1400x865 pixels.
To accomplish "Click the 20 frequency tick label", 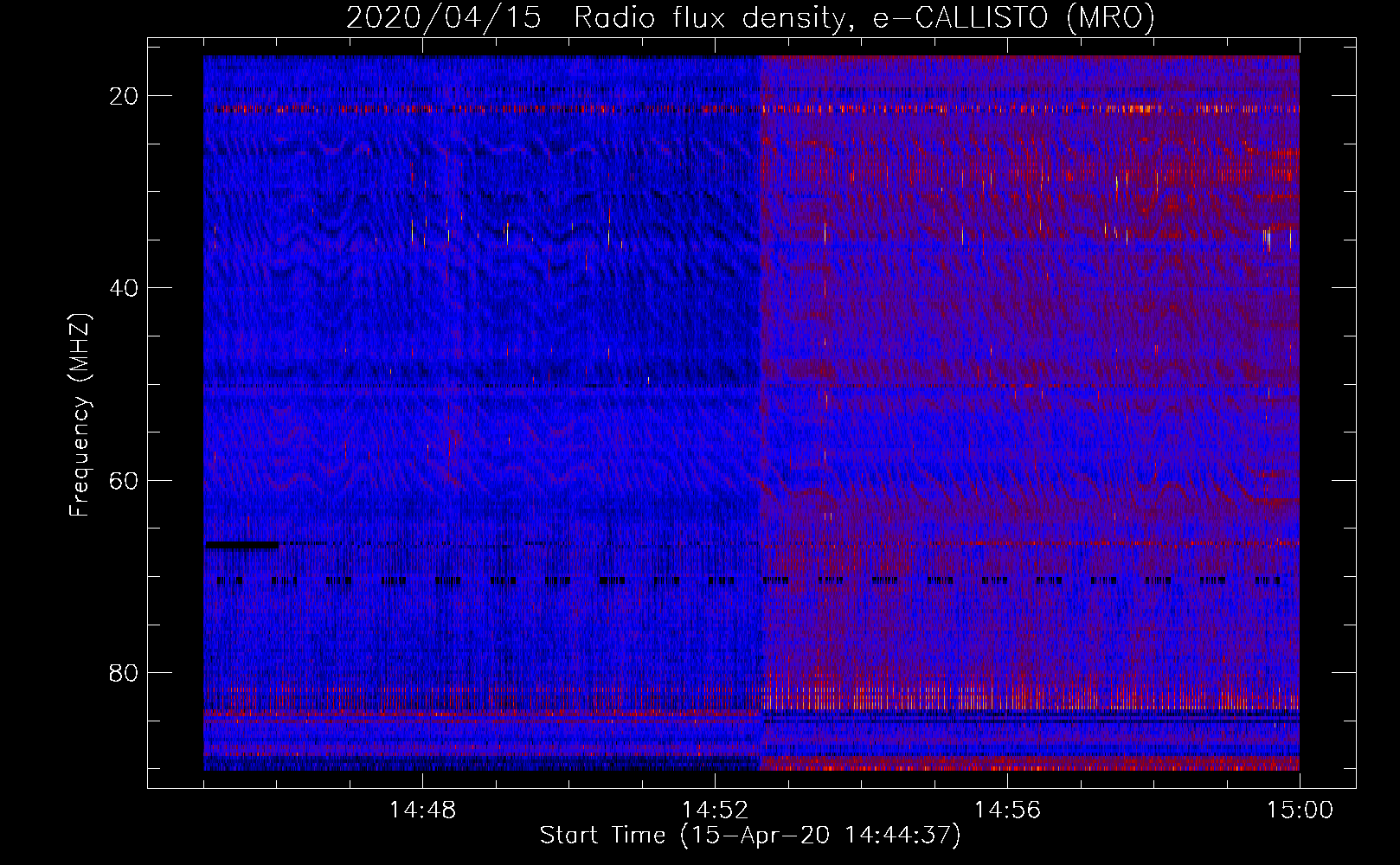I will [124, 96].
